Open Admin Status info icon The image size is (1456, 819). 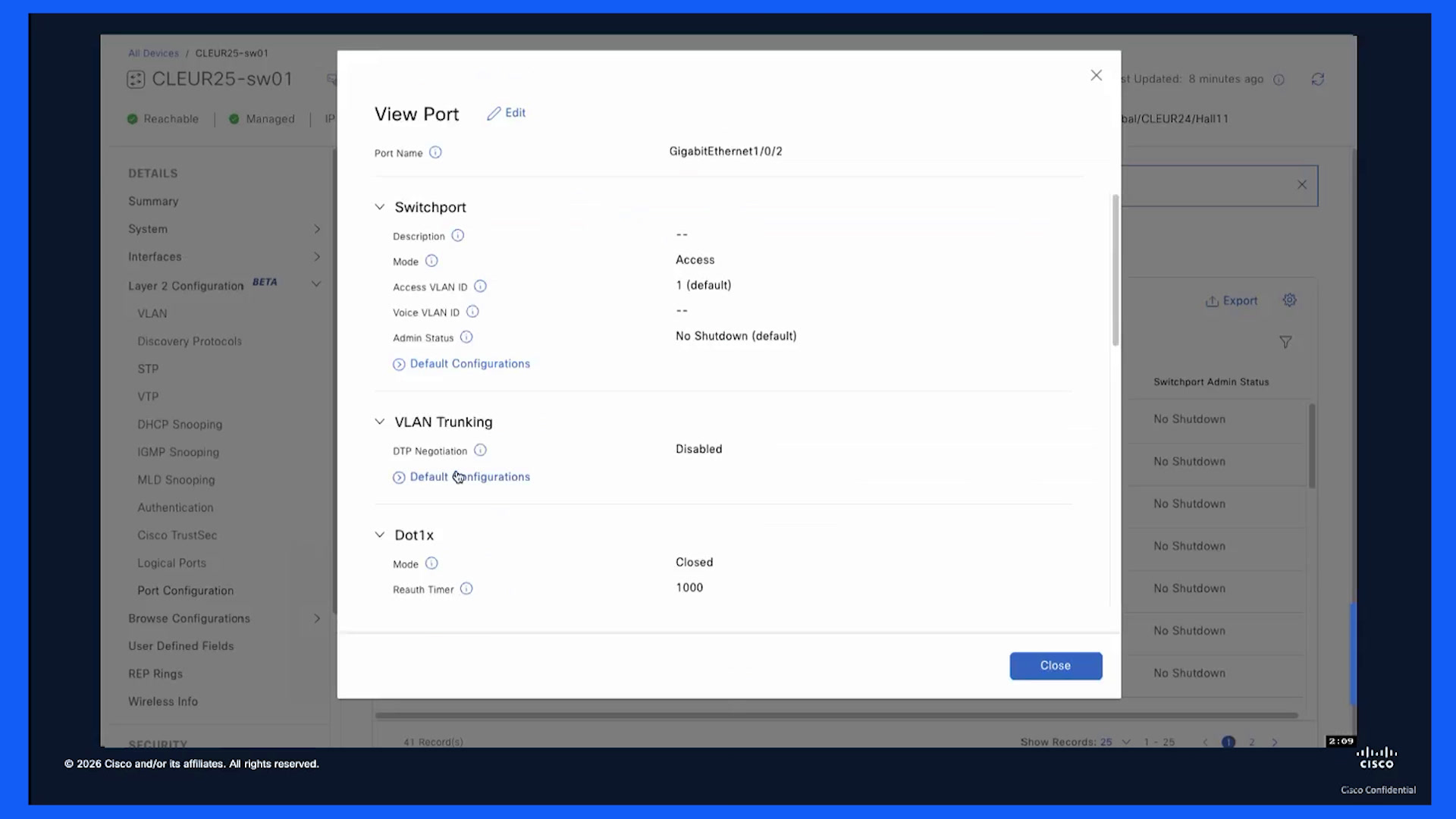466,337
